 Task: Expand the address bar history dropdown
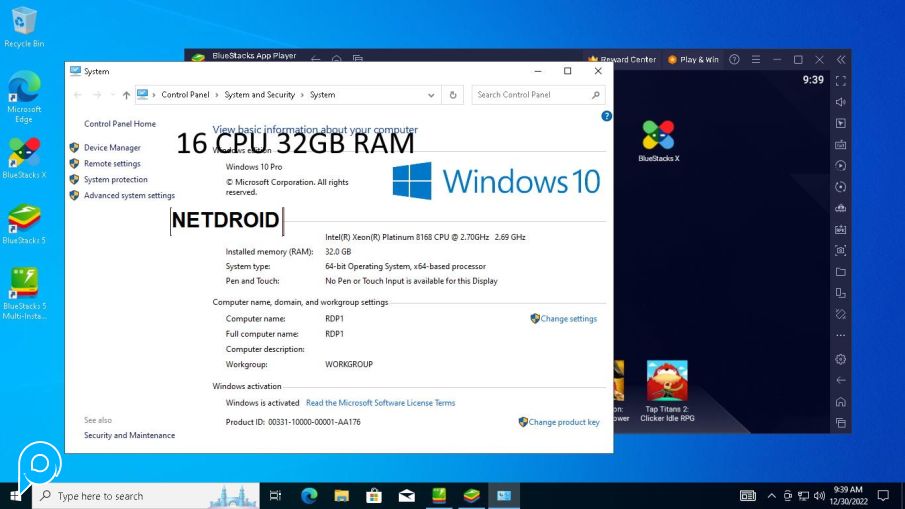(432, 95)
